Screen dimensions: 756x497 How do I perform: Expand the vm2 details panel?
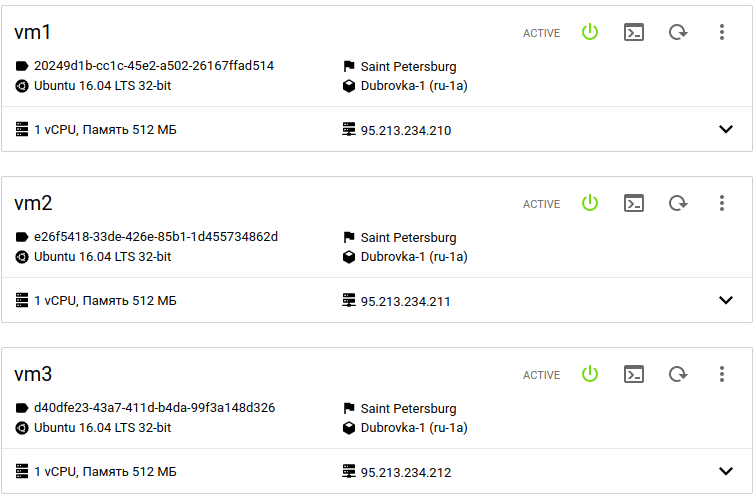(x=726, y=300)
